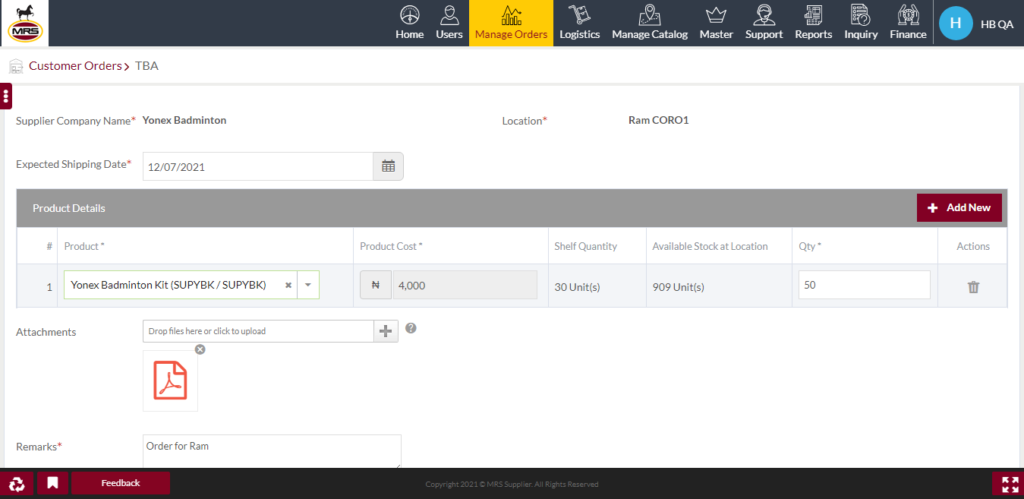
Task: Click the Naira currency symbol box
Action: (x=376, y=285)
